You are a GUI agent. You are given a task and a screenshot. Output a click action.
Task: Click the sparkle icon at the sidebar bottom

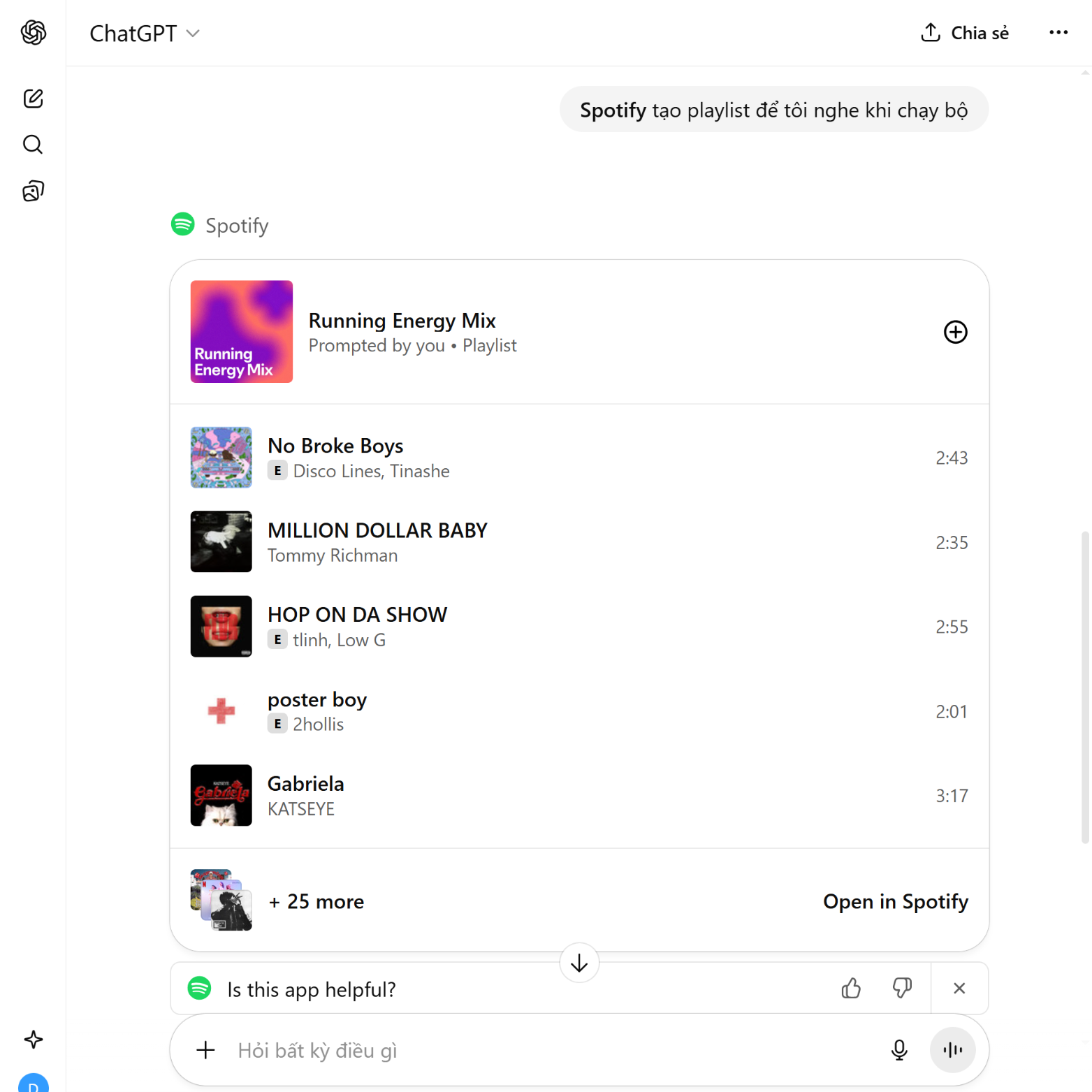pos(33,1040)
